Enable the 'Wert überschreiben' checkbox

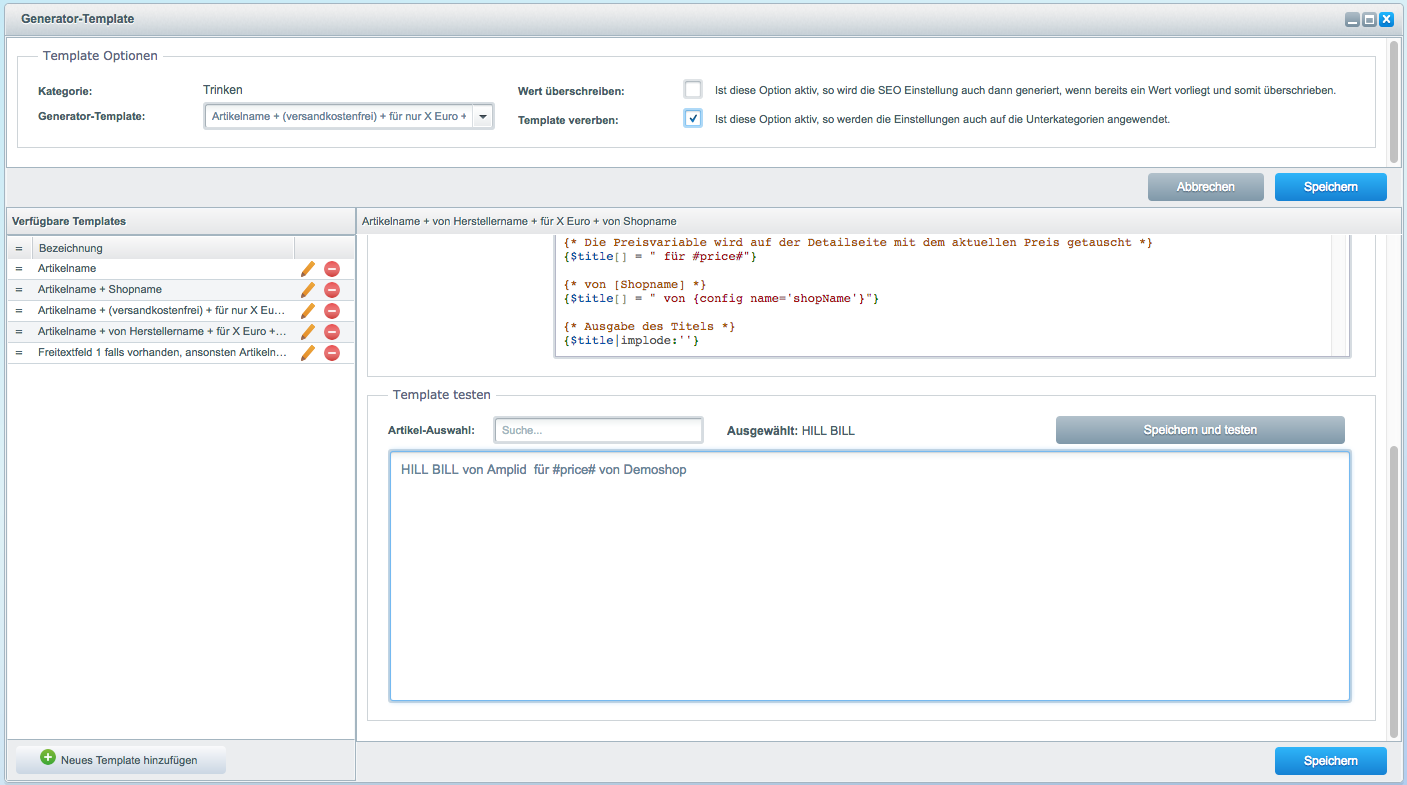tap(693, 89)
